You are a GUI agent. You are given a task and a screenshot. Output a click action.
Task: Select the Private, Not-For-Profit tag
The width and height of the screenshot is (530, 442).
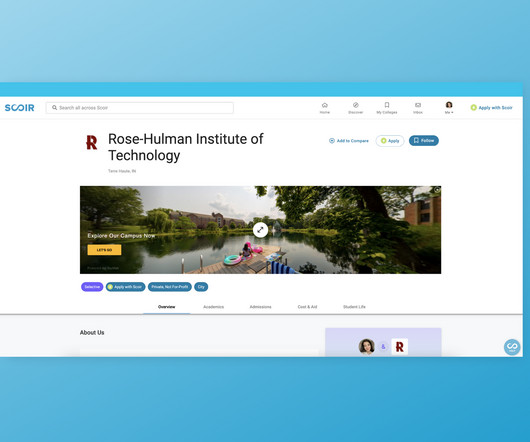point(170,287)
